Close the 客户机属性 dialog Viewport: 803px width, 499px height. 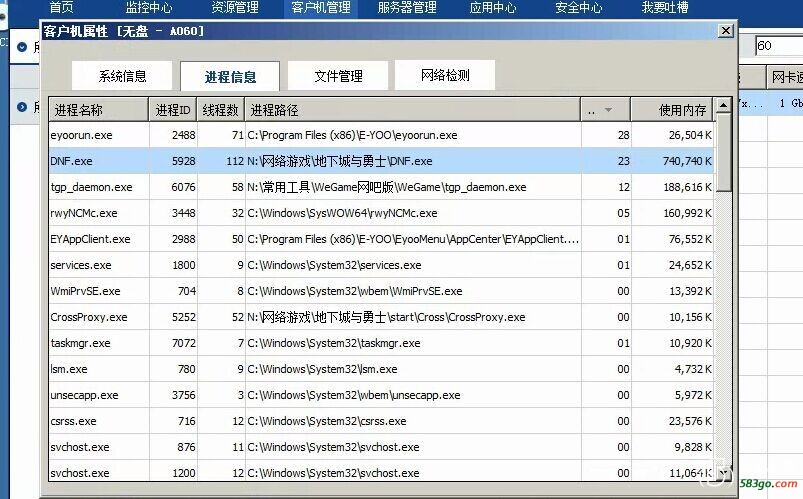pyautogui.click(x=725, y=31)
